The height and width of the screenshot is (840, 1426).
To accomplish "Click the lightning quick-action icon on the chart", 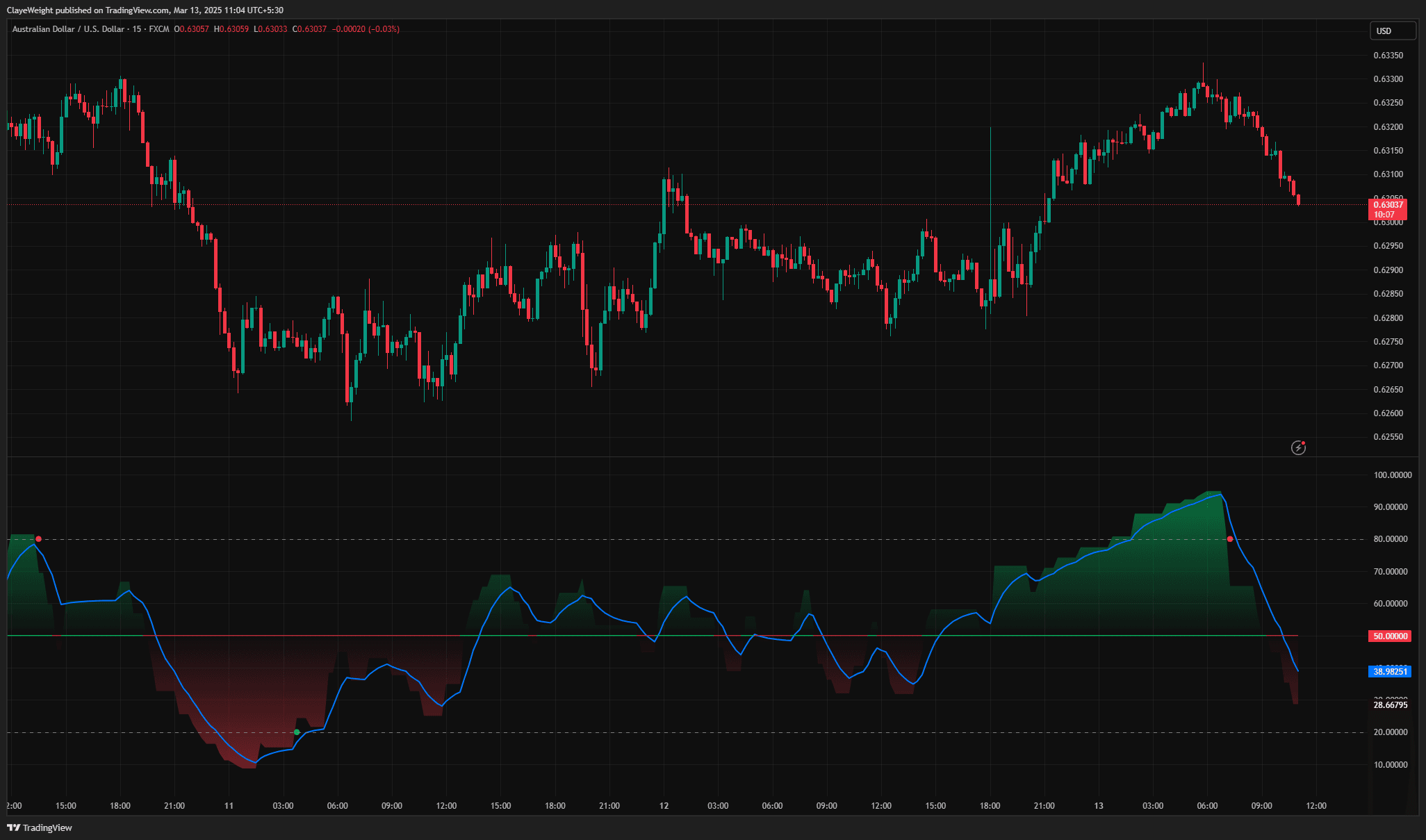I will 1298,448.
